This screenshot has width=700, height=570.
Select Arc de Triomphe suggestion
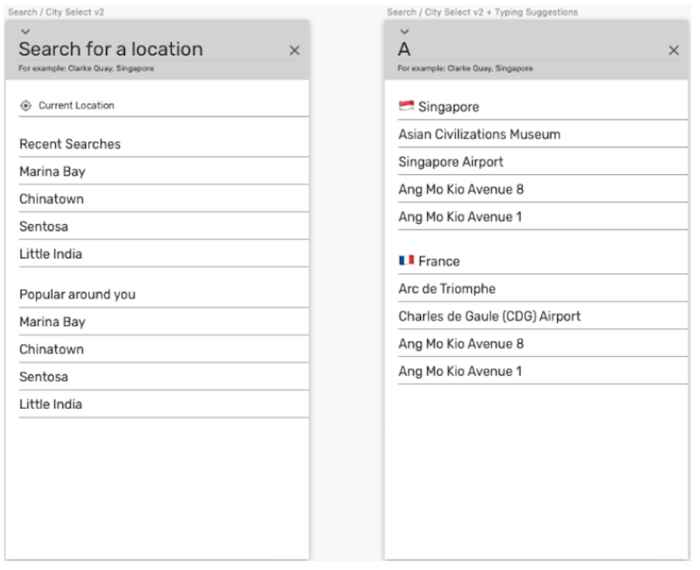coord(446,289)
